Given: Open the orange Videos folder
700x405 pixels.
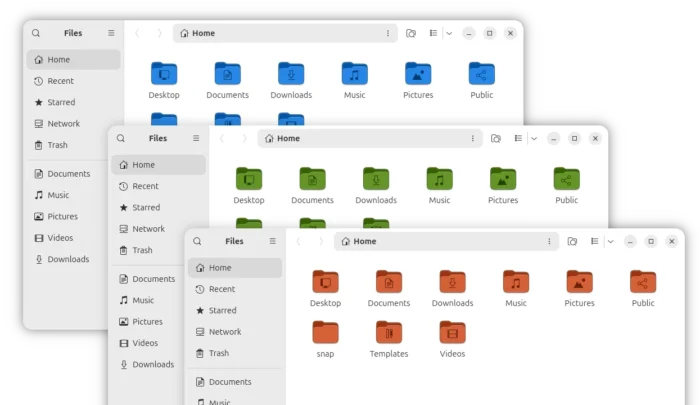Looking at the screenshot, I should (452, 333).
